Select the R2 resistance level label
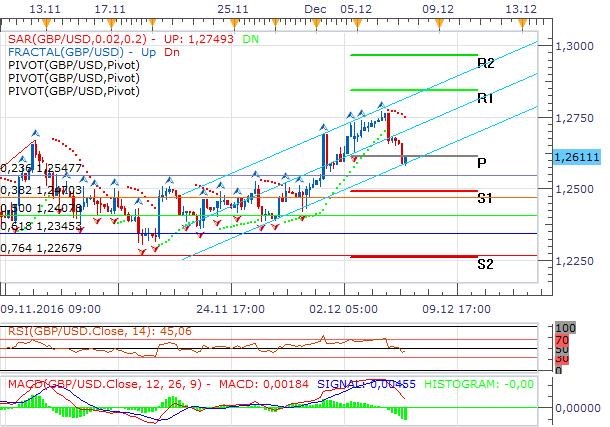Viewport: 610px width, 427px height. [x=486, y=63]
